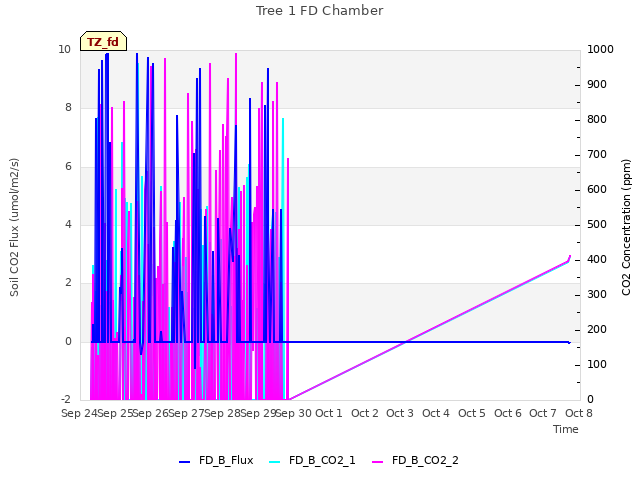Click the end point of the blue flux line
Screen dimensions: 640x480
[569, 342]
